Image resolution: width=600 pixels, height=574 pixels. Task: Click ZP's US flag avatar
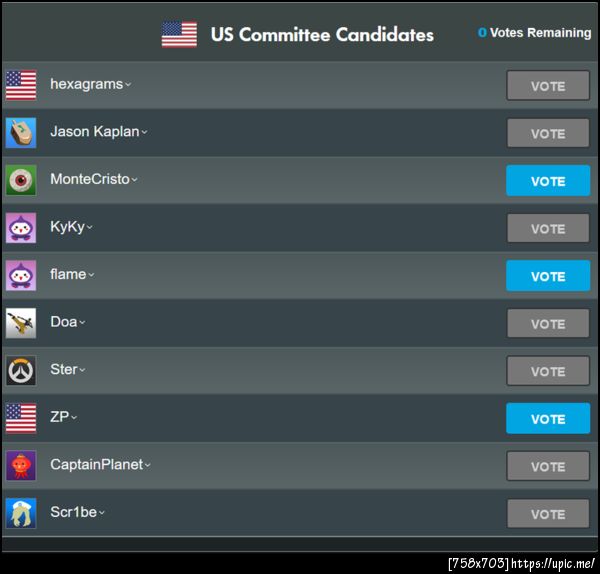[21, 418]
